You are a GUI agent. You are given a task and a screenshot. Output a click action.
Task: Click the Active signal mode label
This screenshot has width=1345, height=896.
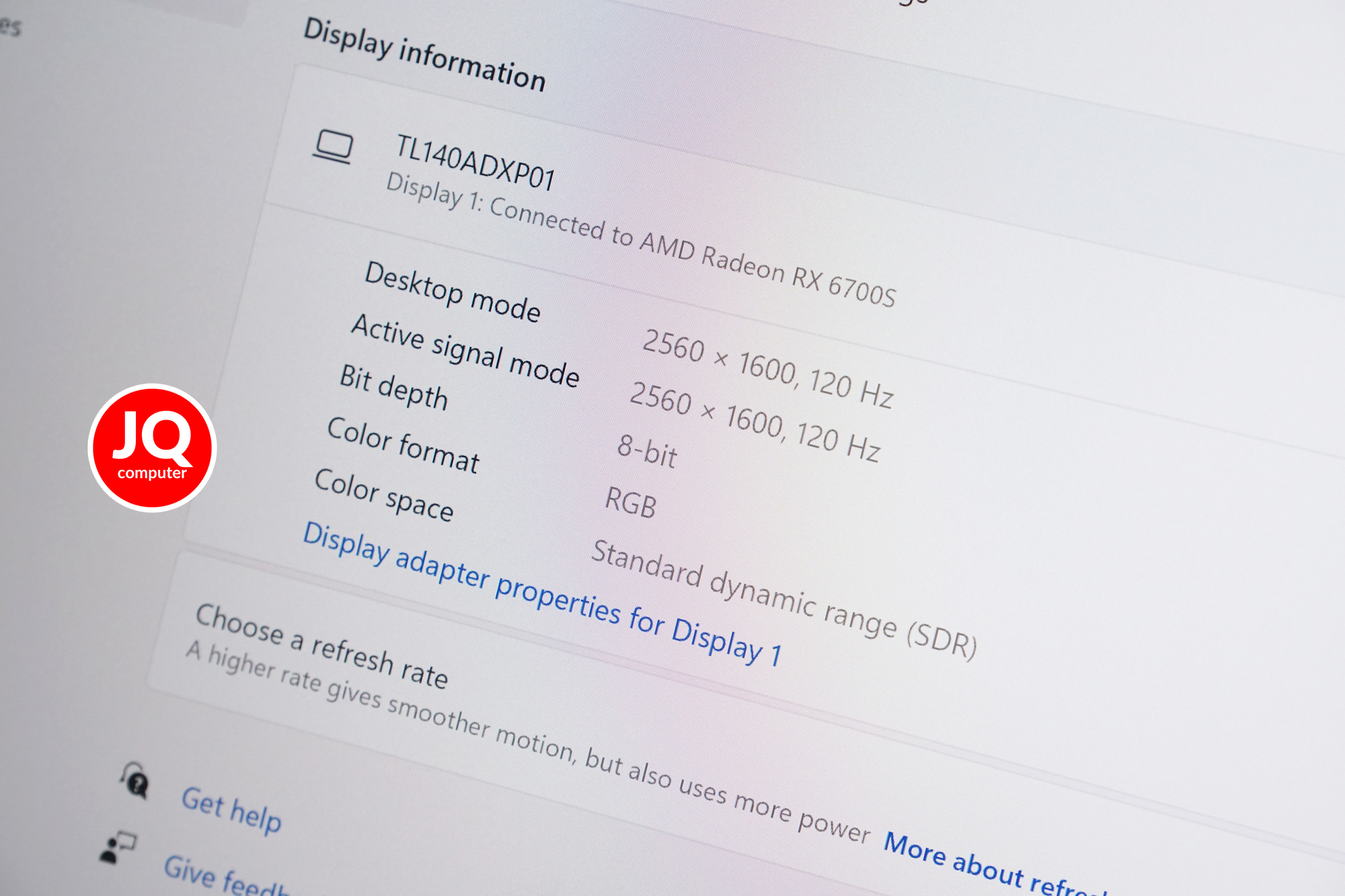pos(465,350)
